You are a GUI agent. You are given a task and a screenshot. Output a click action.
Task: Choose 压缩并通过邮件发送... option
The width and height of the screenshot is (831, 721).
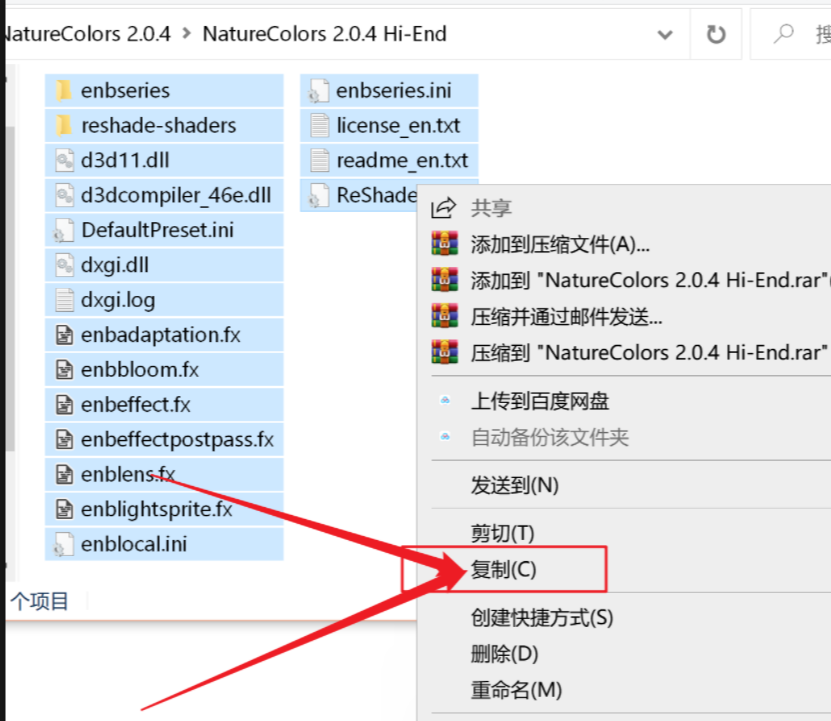[x=567, y=317]
